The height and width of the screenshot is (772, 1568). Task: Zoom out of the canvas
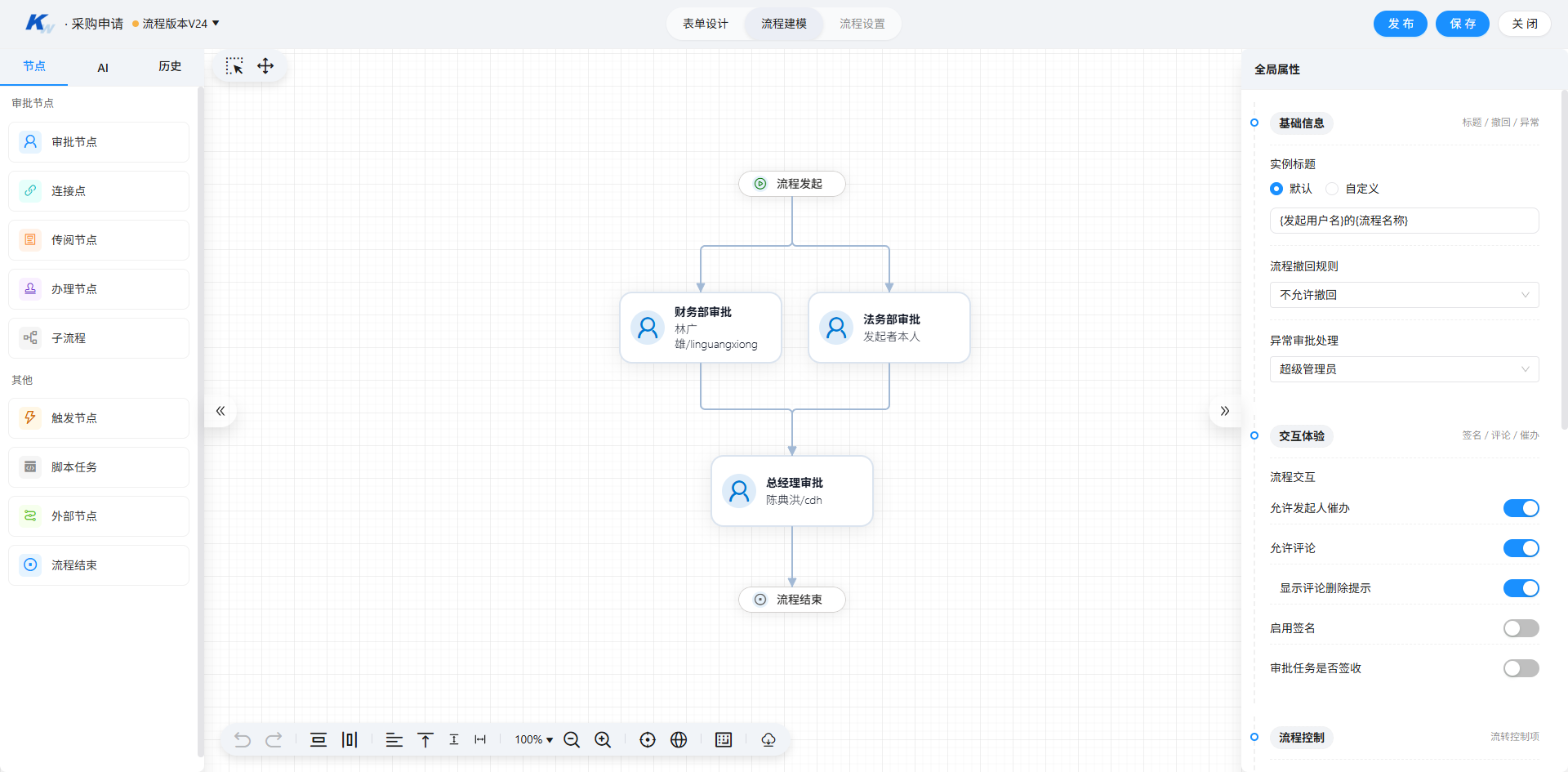click(x=572, y=740)
